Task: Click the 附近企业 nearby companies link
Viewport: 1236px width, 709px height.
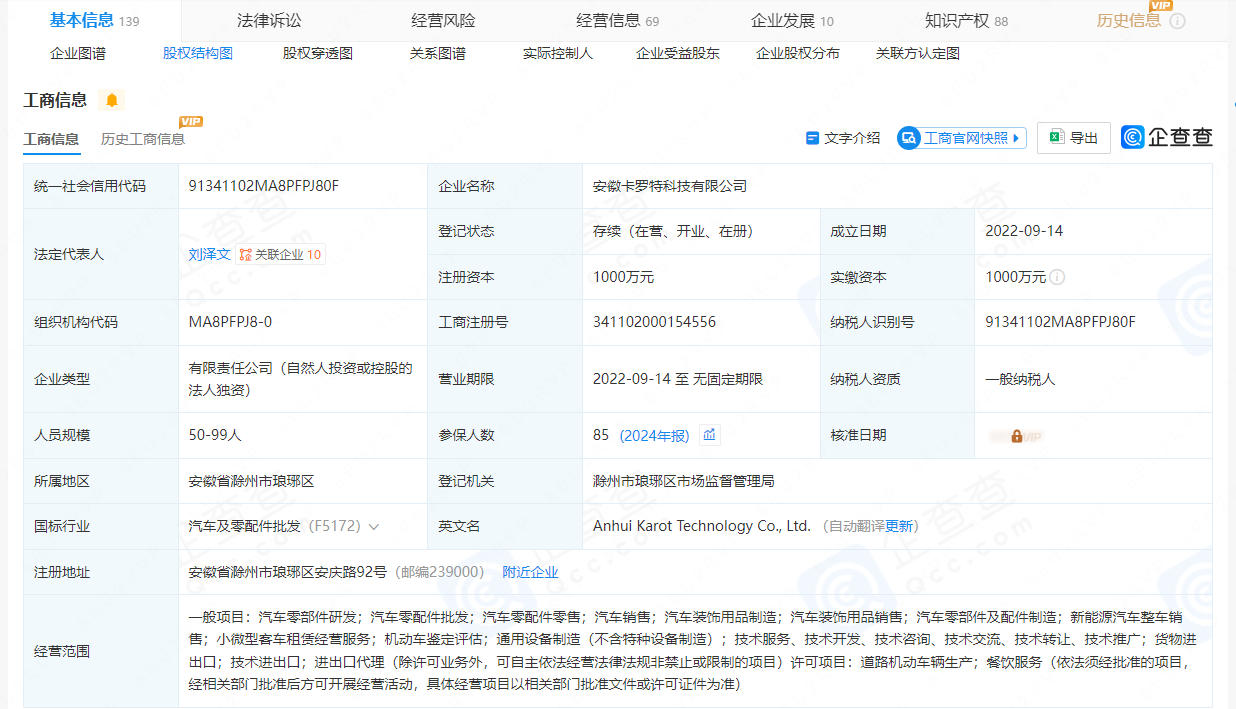Action: (x=530, y=572)
